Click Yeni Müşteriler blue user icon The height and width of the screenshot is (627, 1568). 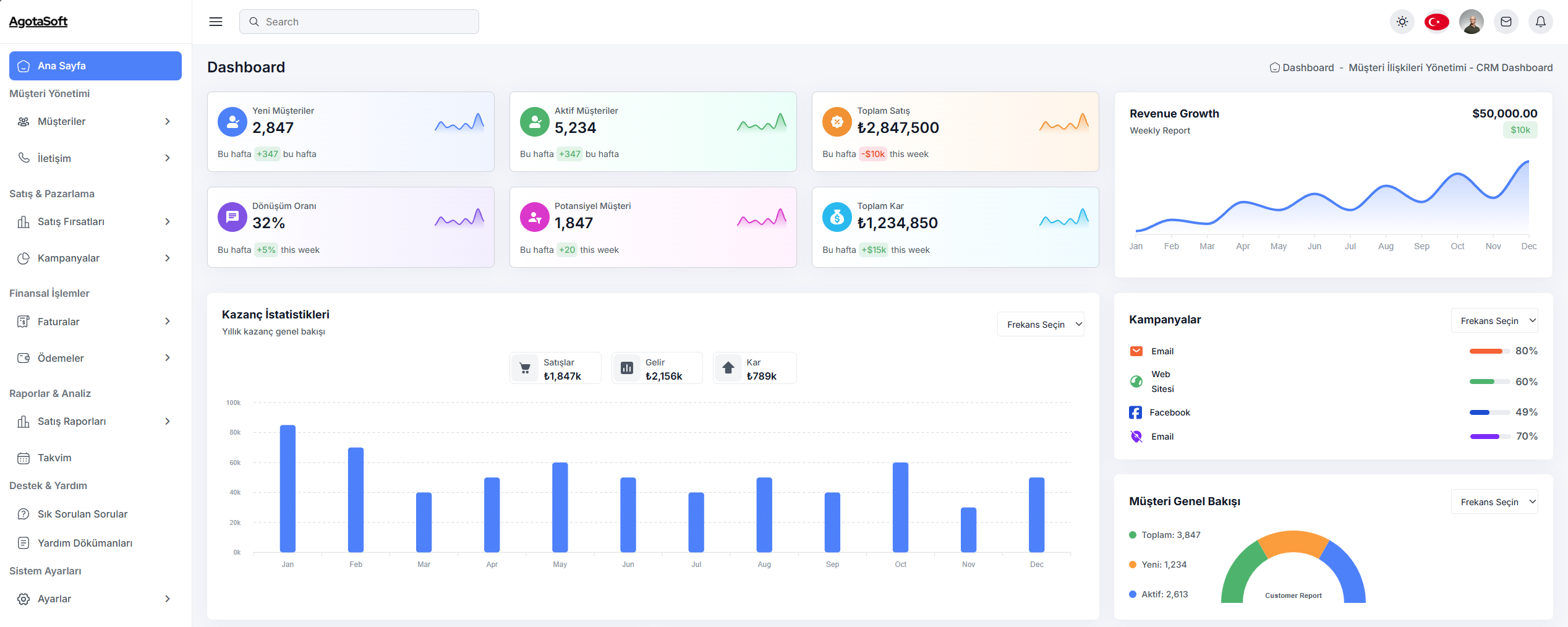tap(232, 122)
